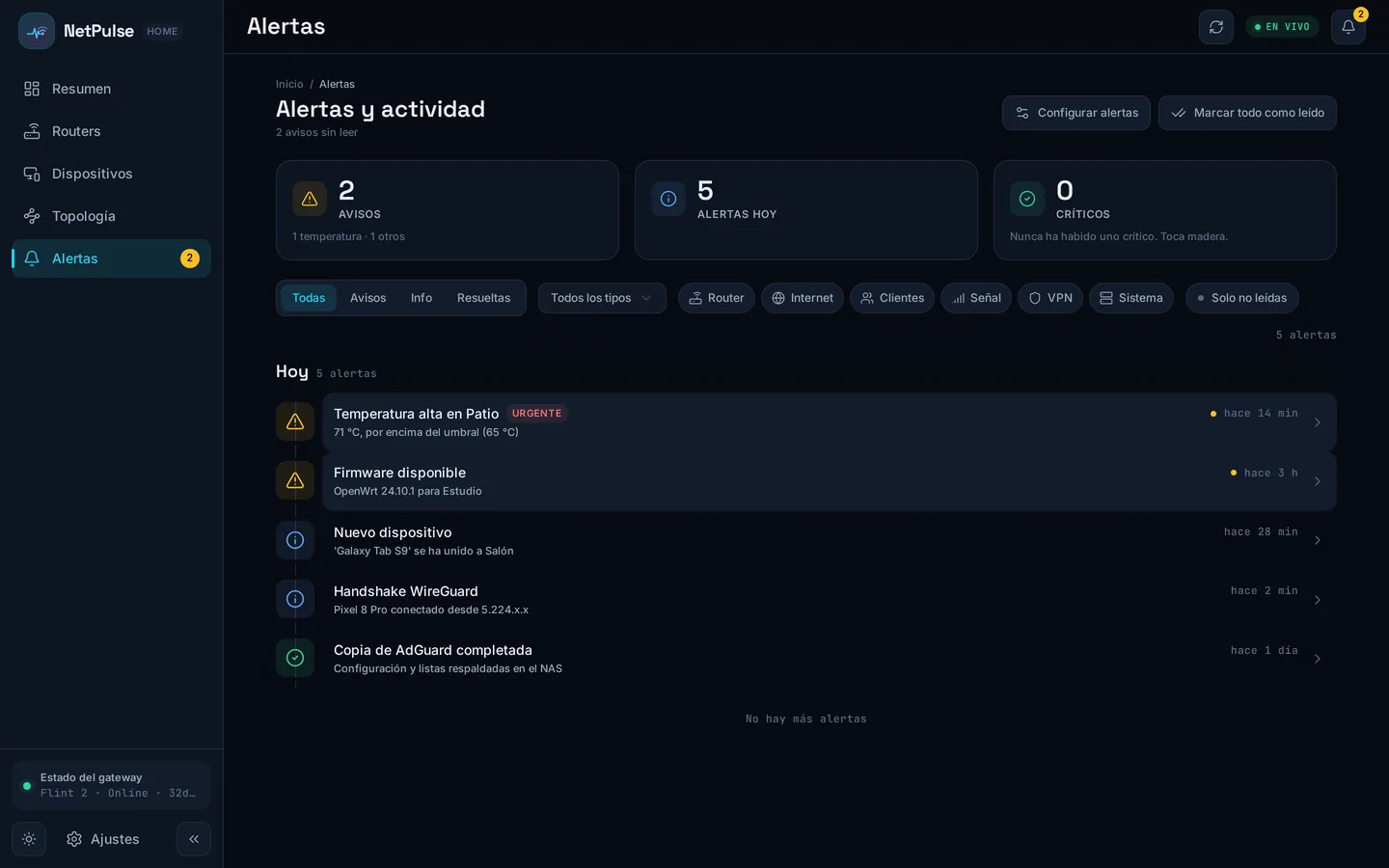Toggle the light/dark theme icon

tap(29, 839)
